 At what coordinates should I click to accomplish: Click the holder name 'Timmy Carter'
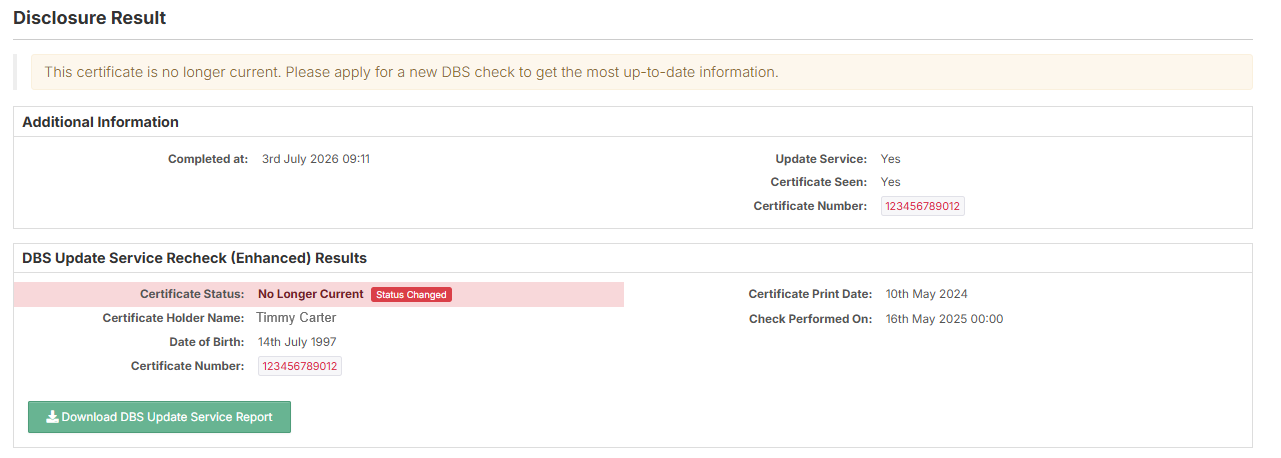pos(296,318)
